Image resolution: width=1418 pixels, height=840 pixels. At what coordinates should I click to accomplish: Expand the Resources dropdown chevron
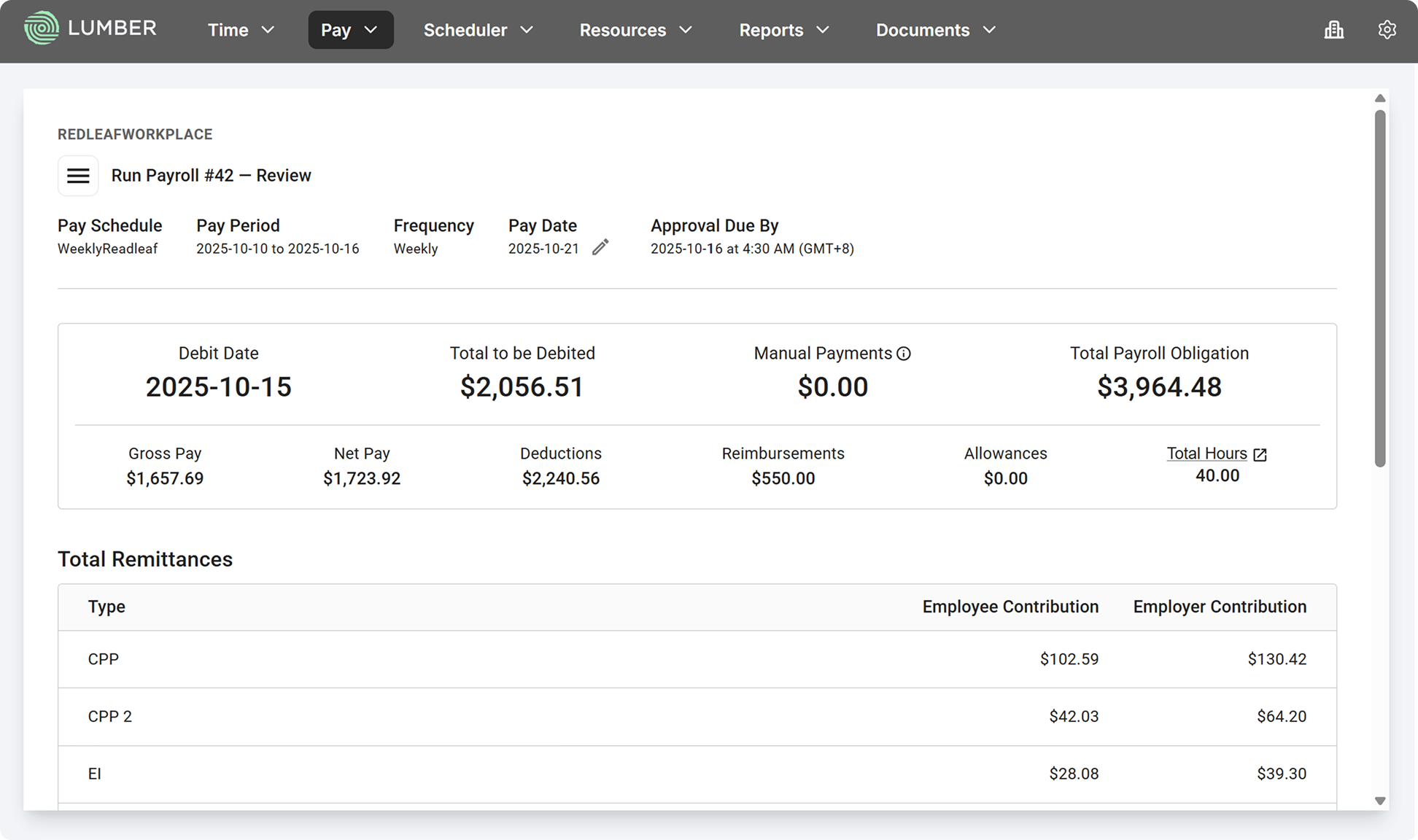(686, 30)
